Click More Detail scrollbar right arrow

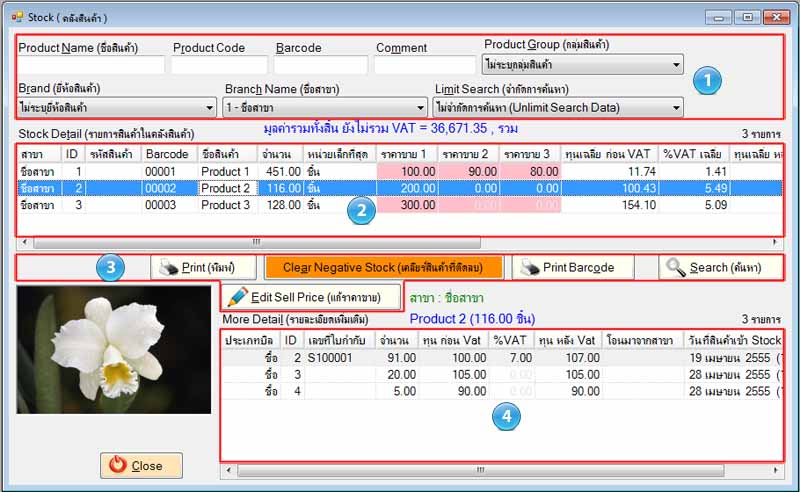click(x=776, y=470)
